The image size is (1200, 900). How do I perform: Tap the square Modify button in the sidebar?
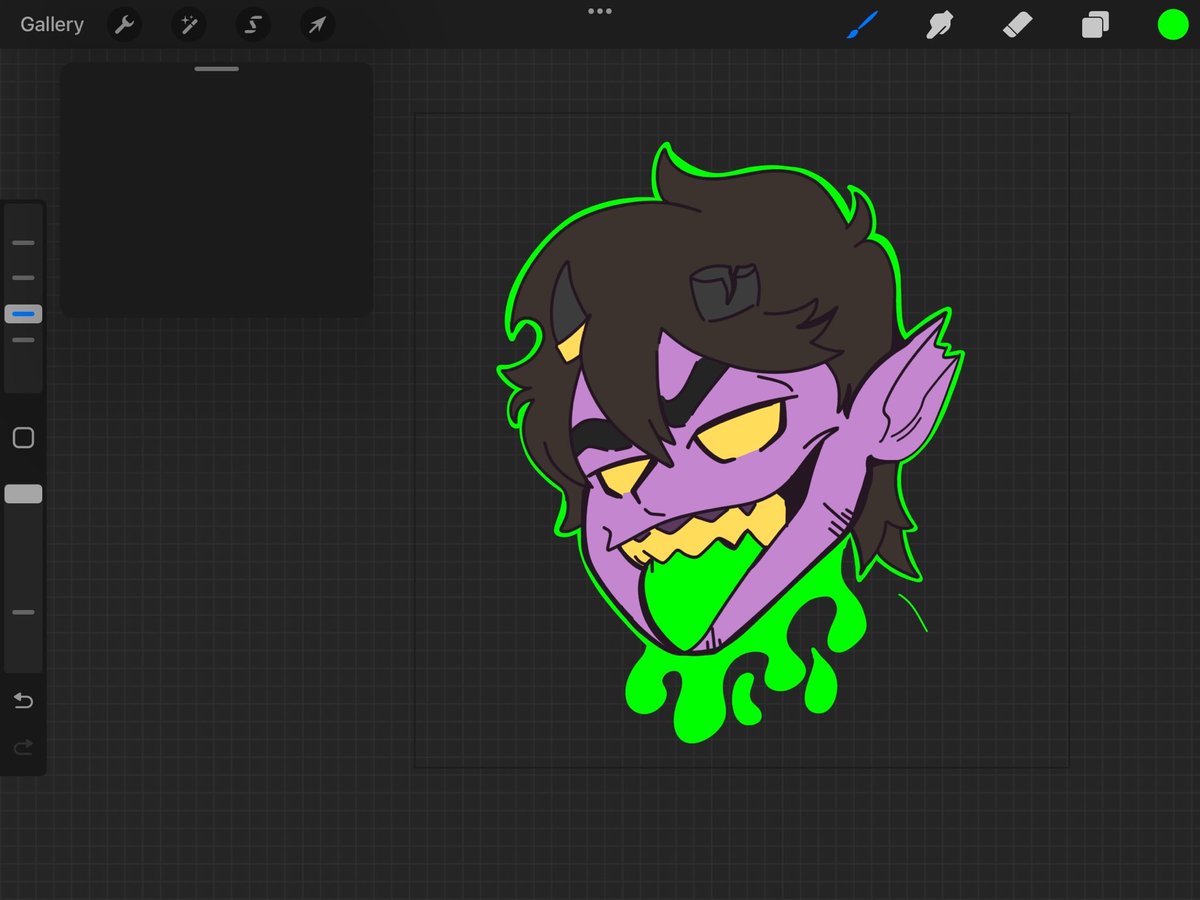click(24, 438)
